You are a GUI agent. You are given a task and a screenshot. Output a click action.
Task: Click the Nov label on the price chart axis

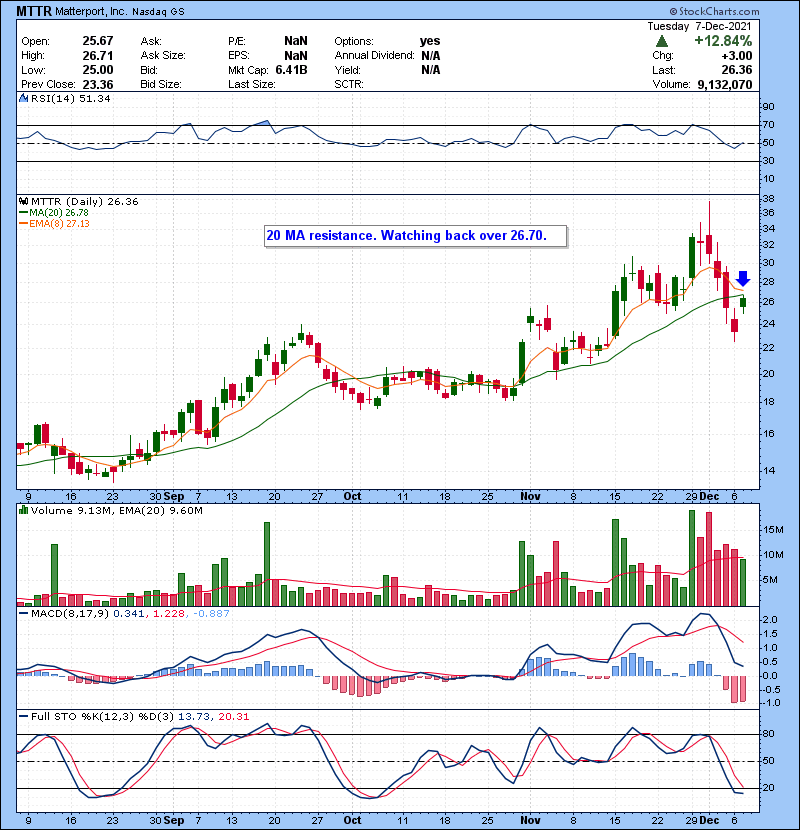(530, 497)
